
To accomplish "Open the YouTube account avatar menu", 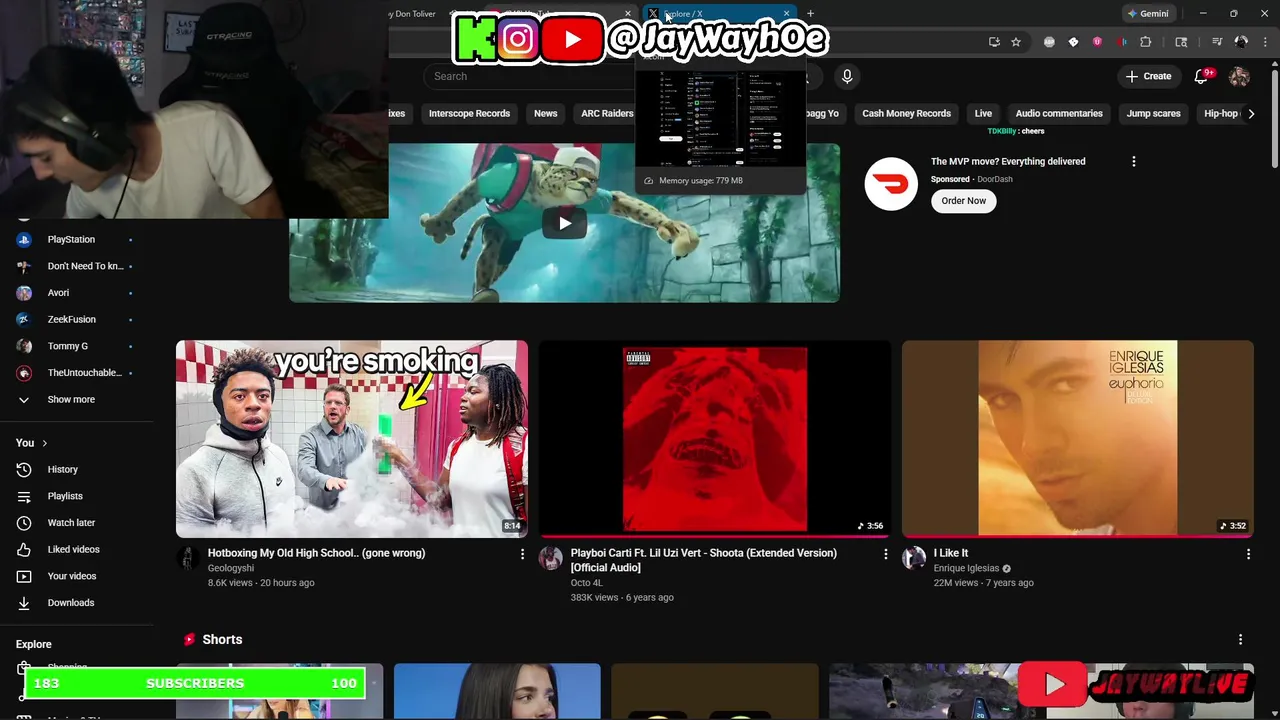I will tap(1239, 76).
